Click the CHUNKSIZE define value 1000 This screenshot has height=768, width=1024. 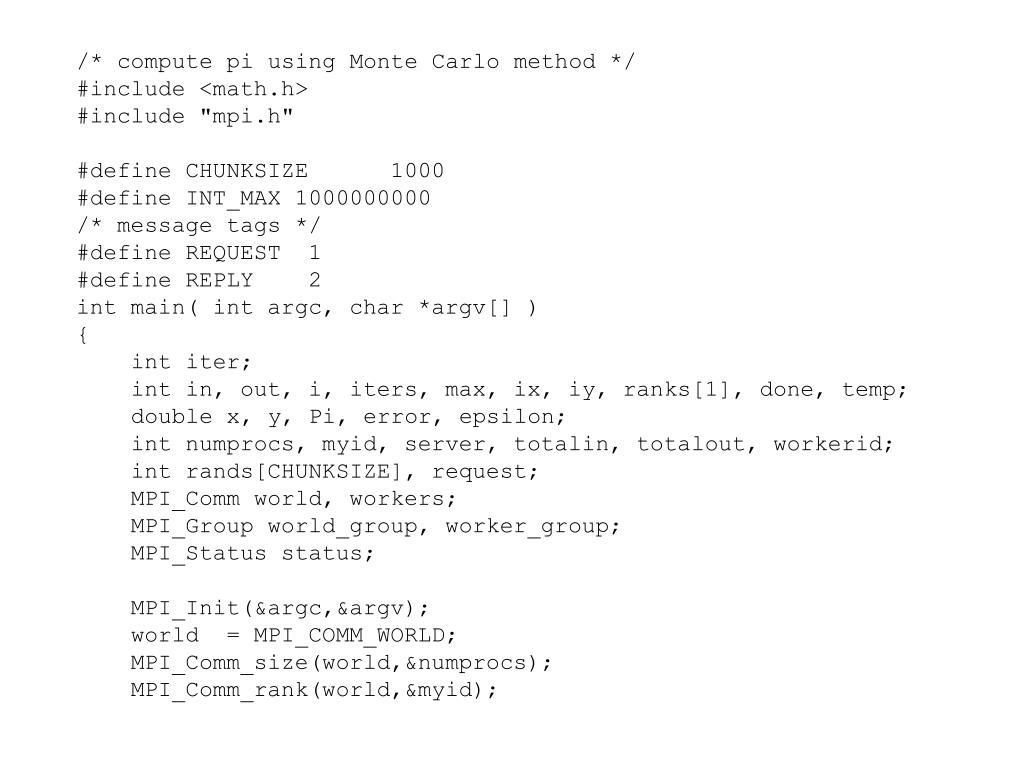coord(417,171)
